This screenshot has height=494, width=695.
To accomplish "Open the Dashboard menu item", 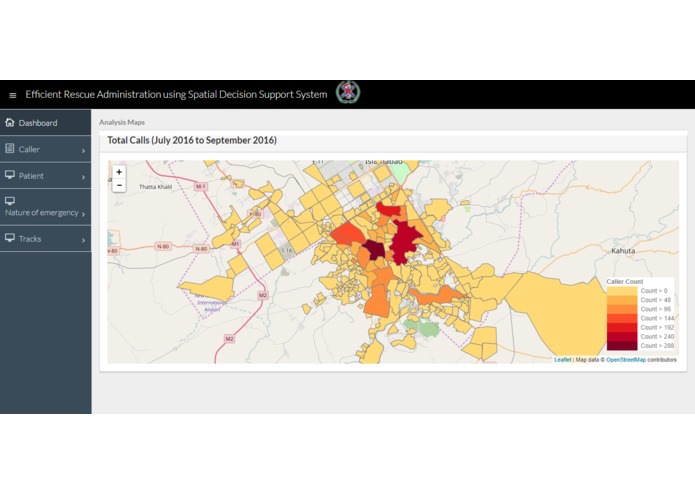I will click(46, 123).
